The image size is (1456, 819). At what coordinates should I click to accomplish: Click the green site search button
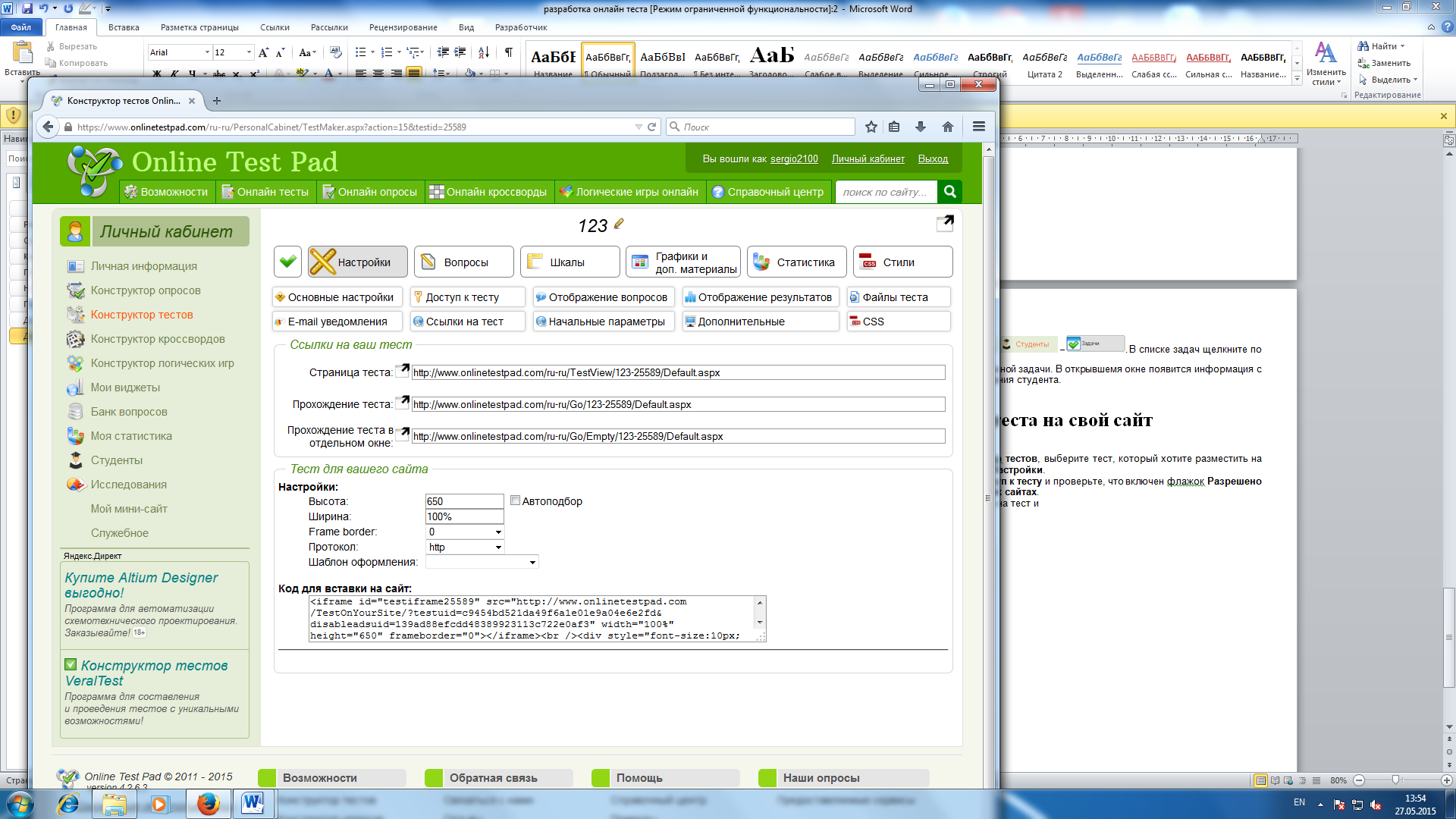pos(949,192)
